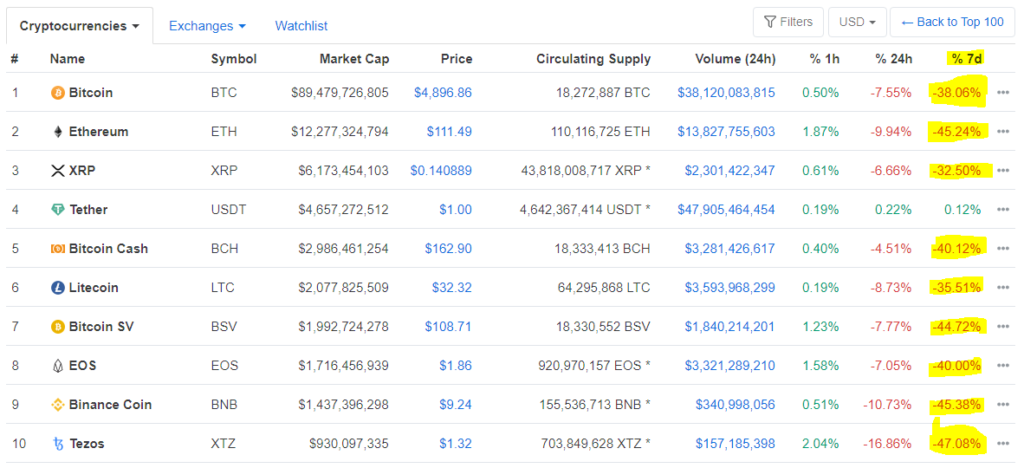The height and width of the screenshot is (468, 1024).
Task: Click XRP price $0.140889
Action: pos(441,171)
